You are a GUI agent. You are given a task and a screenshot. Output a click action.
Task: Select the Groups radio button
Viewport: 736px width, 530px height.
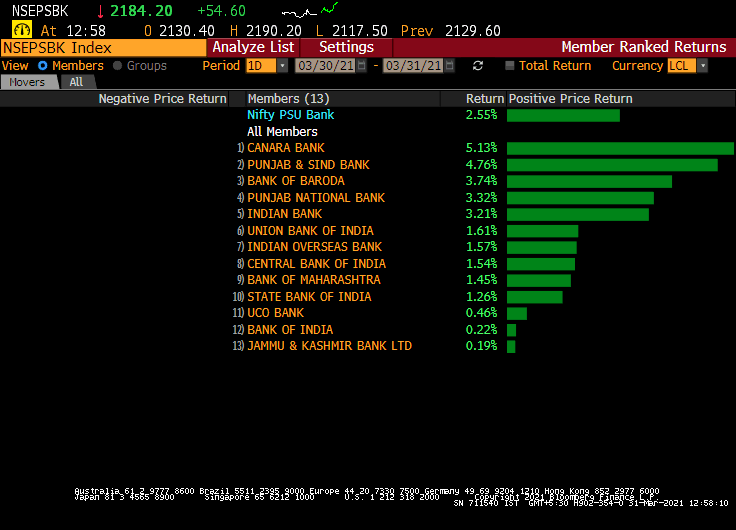[118, 66]
